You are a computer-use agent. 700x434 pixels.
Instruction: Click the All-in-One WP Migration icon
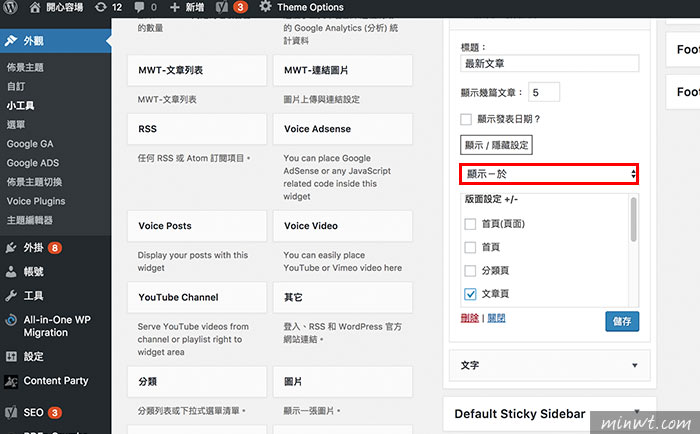11,320
